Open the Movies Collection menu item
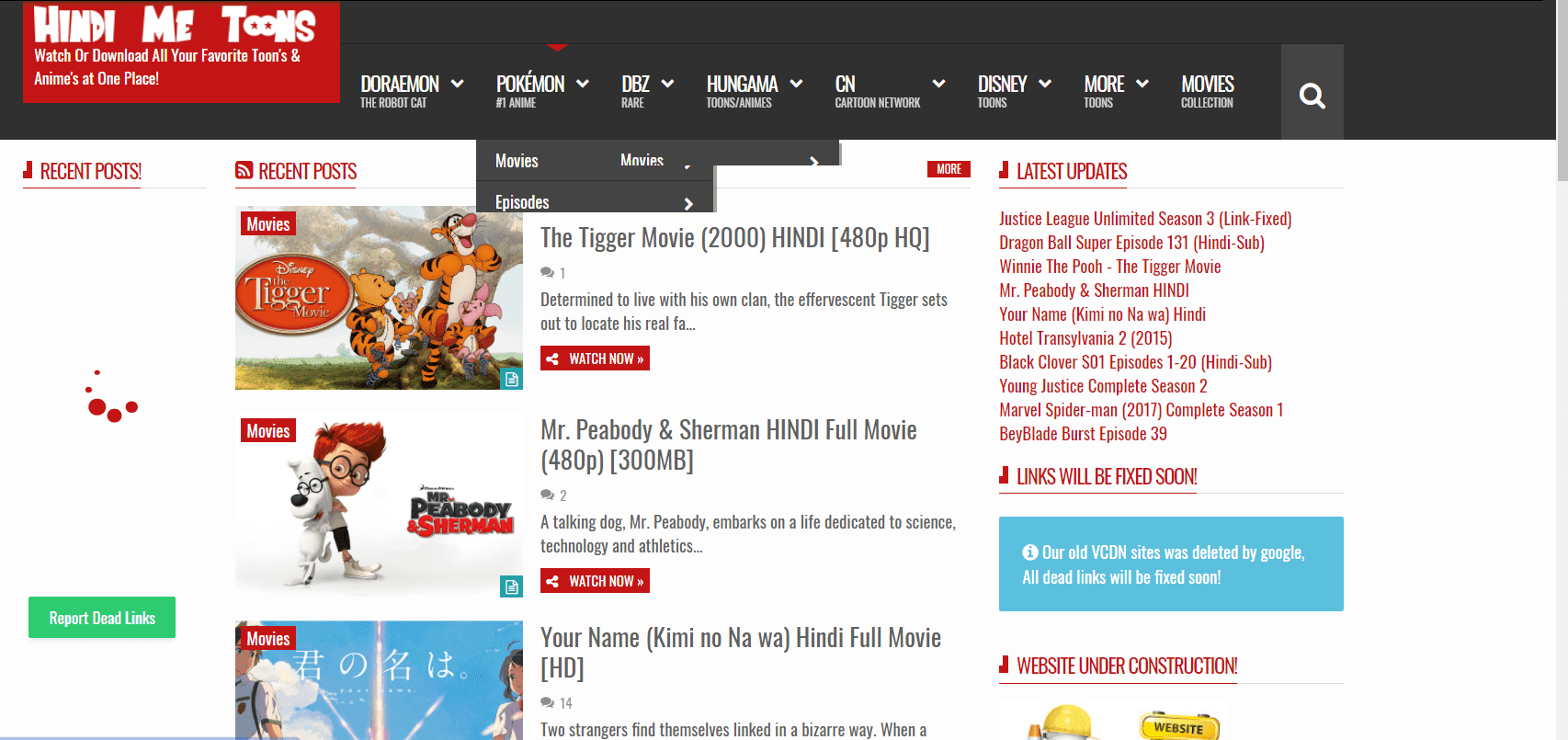This screenshot has height=740, width=1568. (x=1208, y=91)
